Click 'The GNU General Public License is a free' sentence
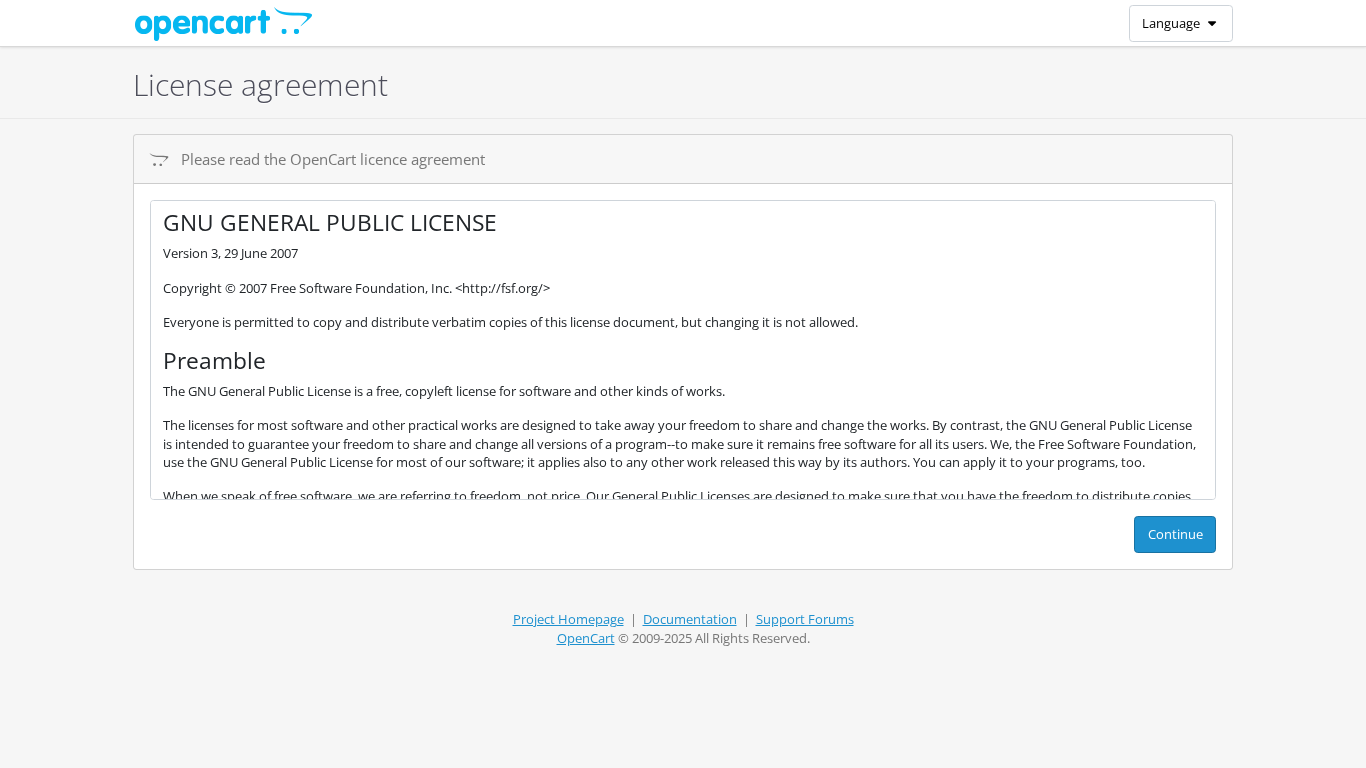Viewport: 1366px width, 768px height. (444, 391)
